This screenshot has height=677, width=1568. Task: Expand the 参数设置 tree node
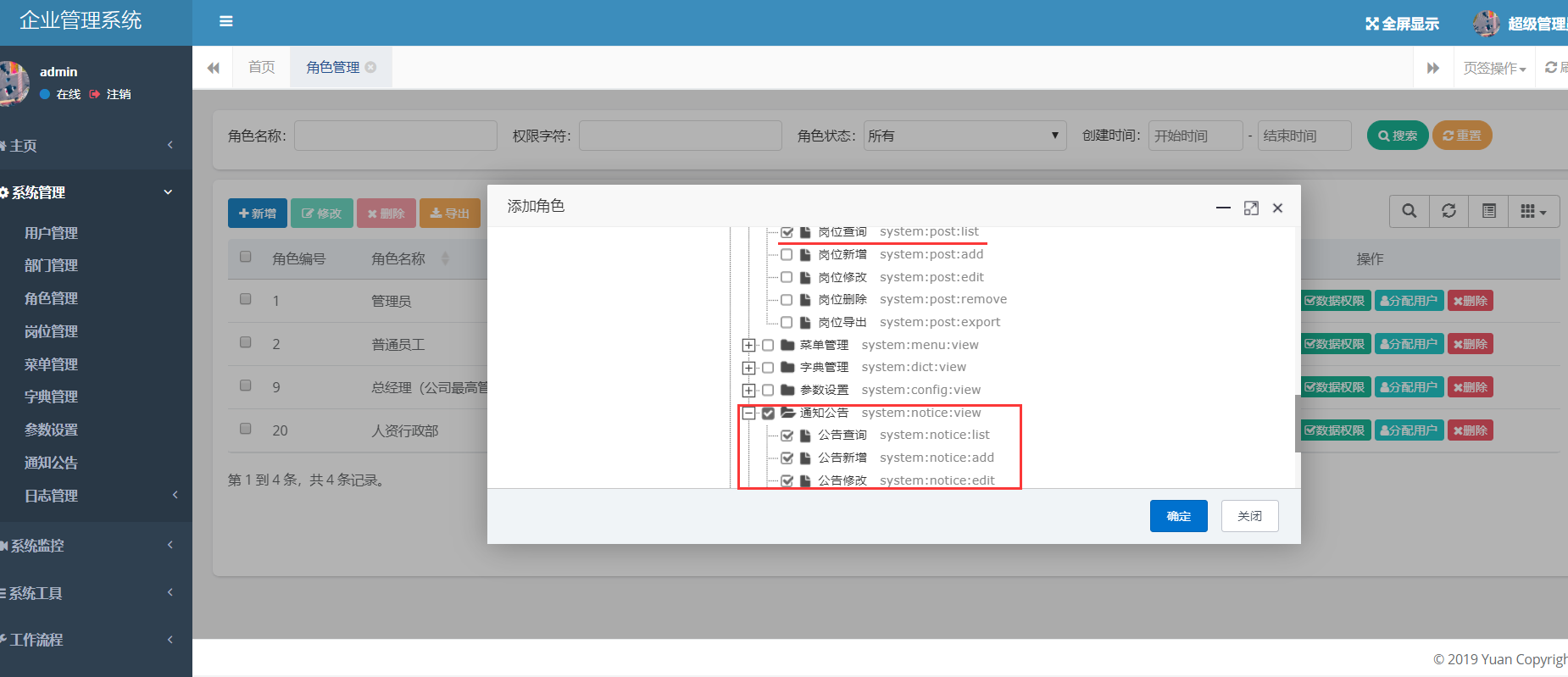[749, 390]
